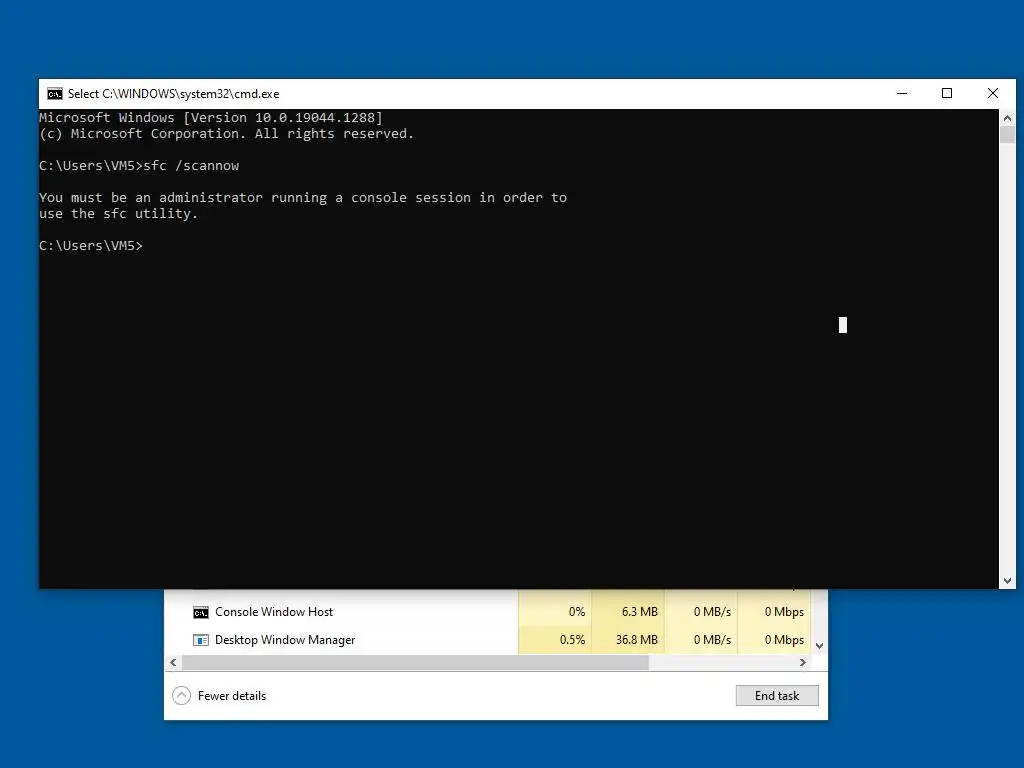Click the command prompt scroll up arrow
The image size is (1024, 768).
click(x=1007, y=118)
